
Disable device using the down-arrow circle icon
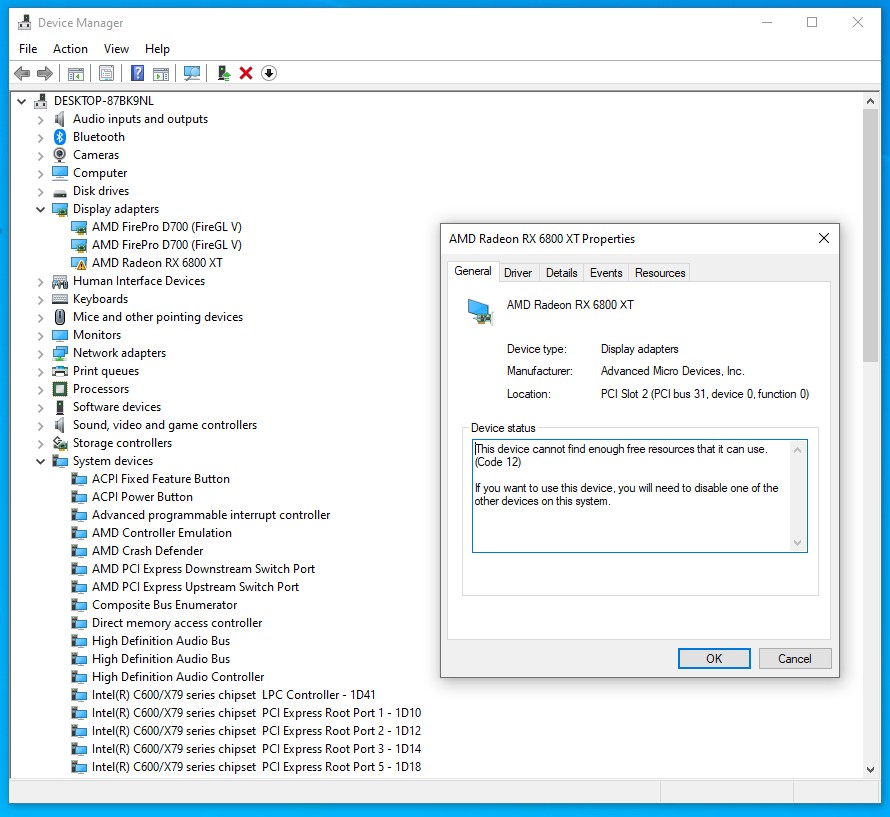click(x=269, y=73)
